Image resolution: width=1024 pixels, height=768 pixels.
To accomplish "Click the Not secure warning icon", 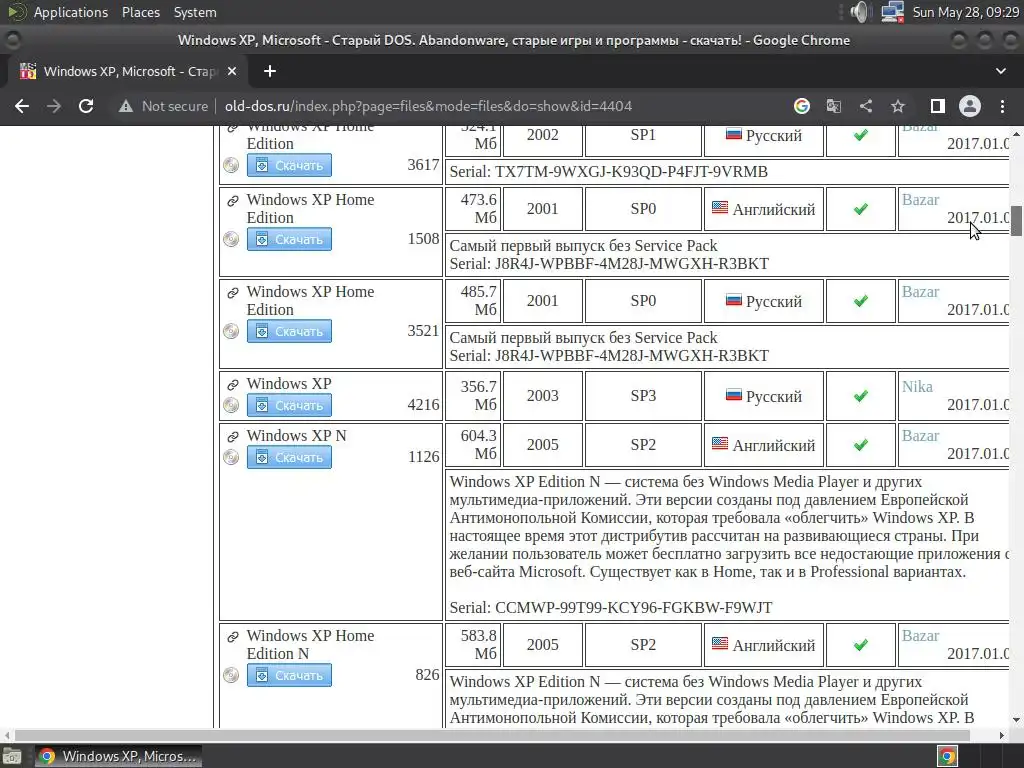I will coord(126,106).
